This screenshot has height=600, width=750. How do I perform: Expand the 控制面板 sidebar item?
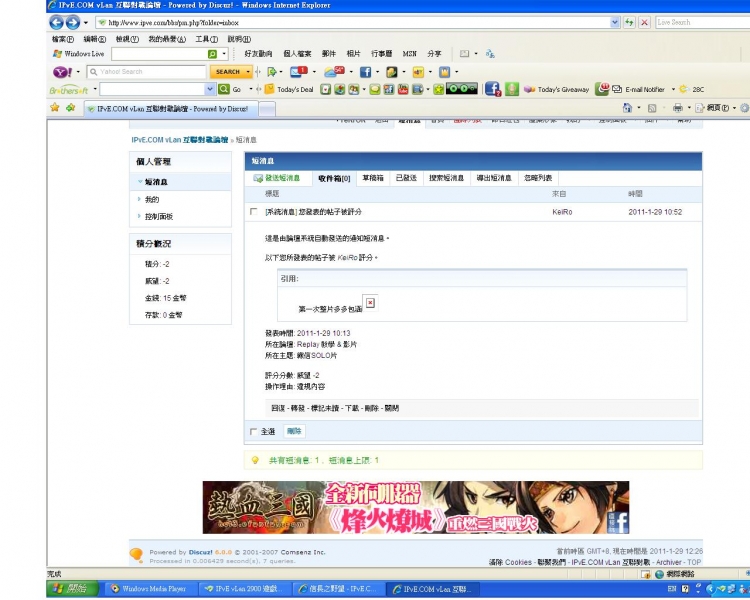[158, 216]
